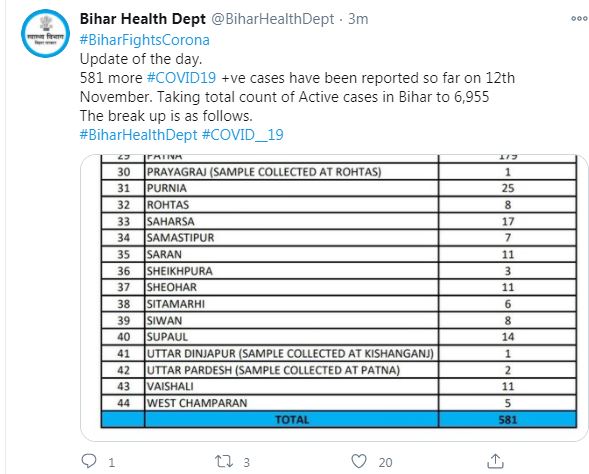589x474 pixels.
Task: Open the #COVID19 hashtag link
Action: pos(181,78)
